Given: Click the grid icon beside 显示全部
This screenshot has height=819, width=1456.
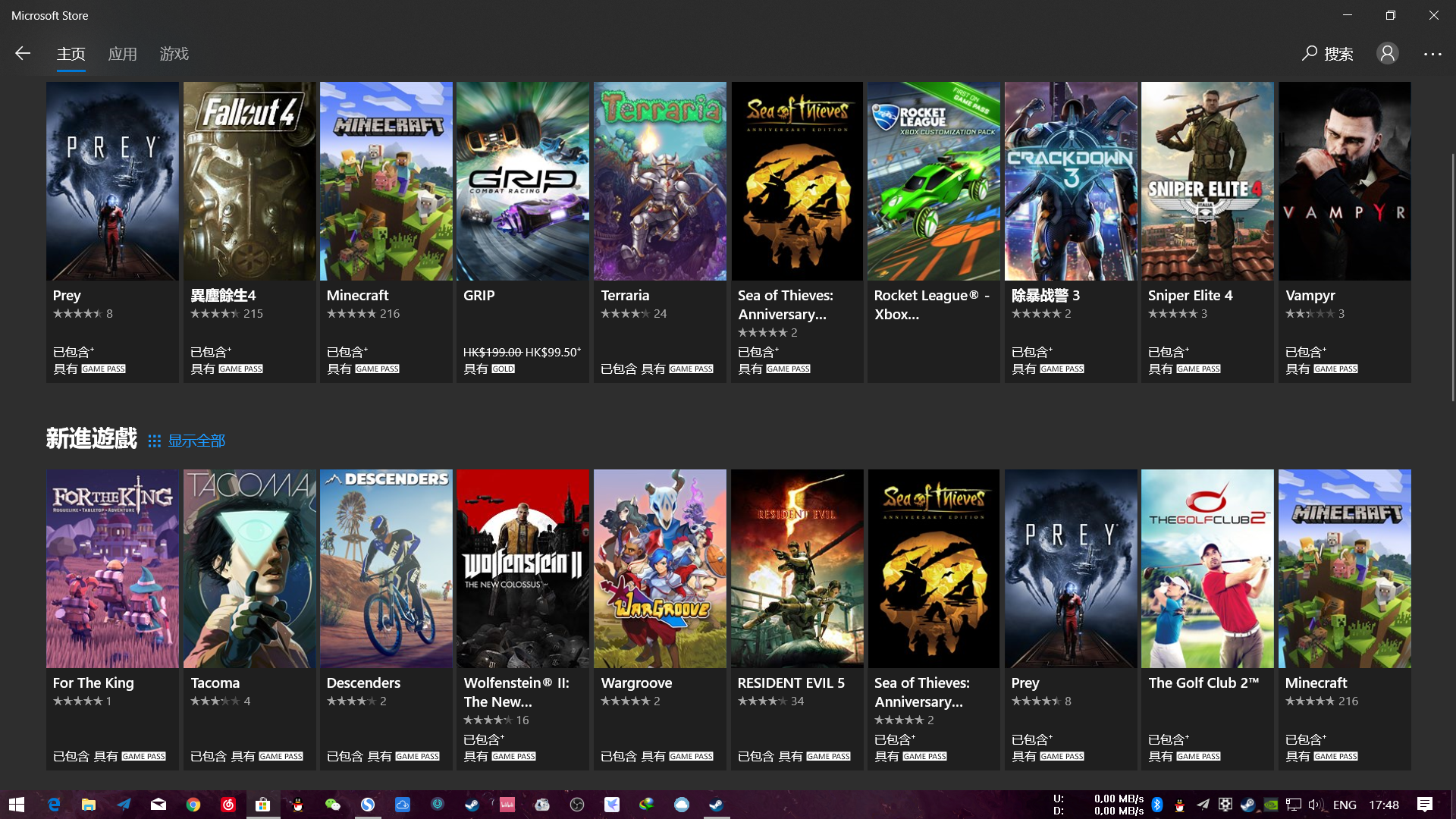Looking at the screenshot, I should [154, 441].
